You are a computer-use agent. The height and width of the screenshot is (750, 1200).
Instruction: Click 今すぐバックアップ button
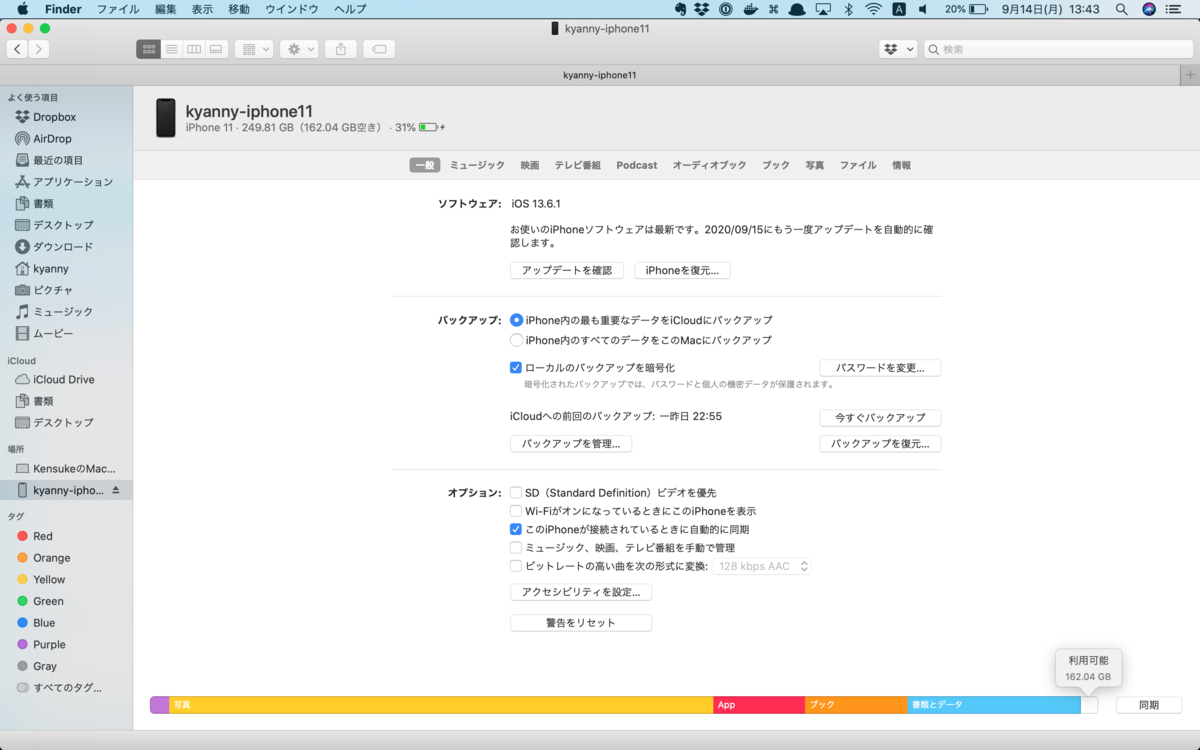(880, 417)
